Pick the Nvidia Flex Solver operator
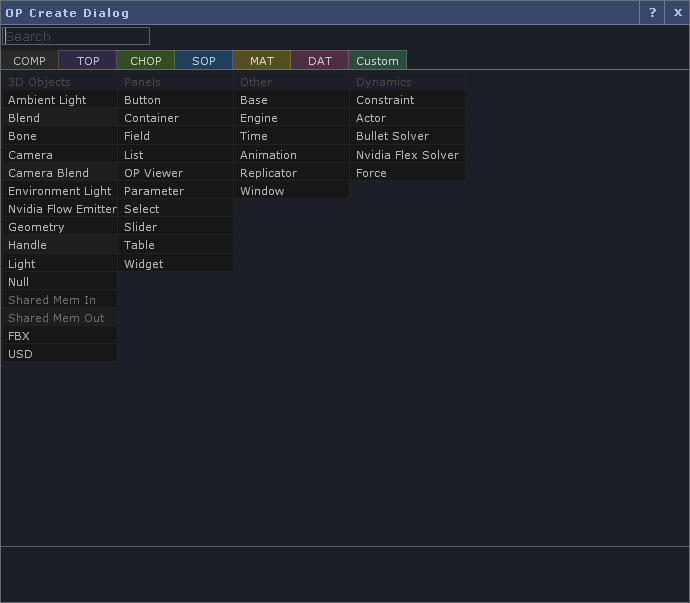Image resolution: width=690 pixels, height=603 pixels. click(x=407, y=155)
